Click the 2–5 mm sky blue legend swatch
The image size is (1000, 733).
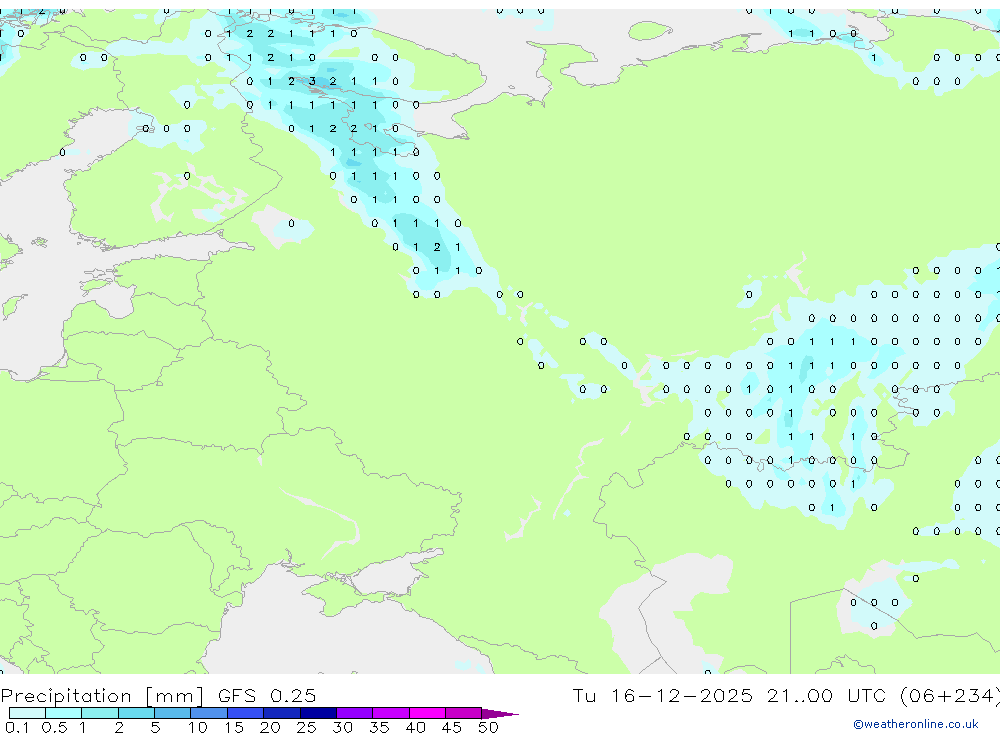(x=136, y=713)
